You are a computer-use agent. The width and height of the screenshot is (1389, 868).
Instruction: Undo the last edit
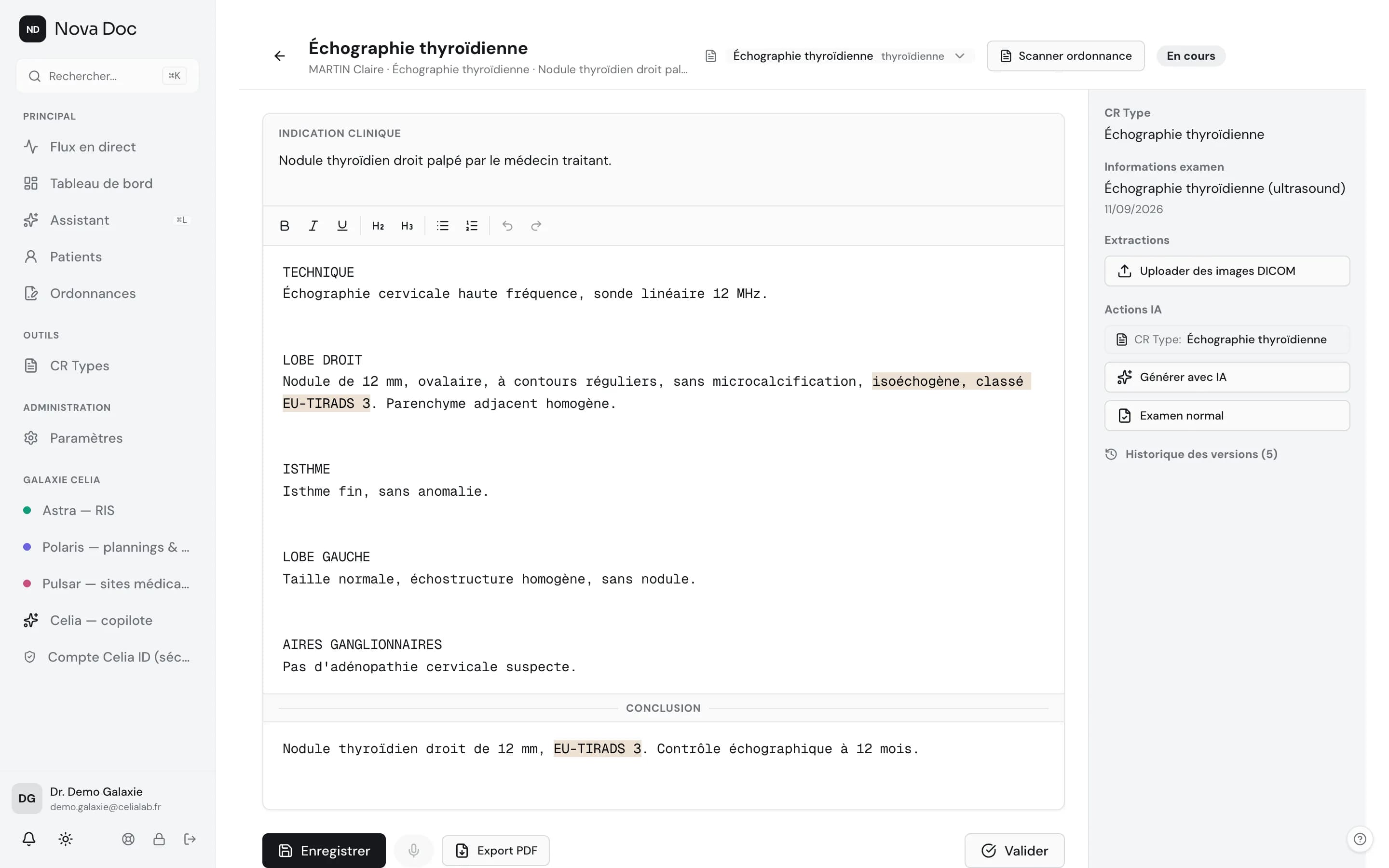tap(507, 226)
